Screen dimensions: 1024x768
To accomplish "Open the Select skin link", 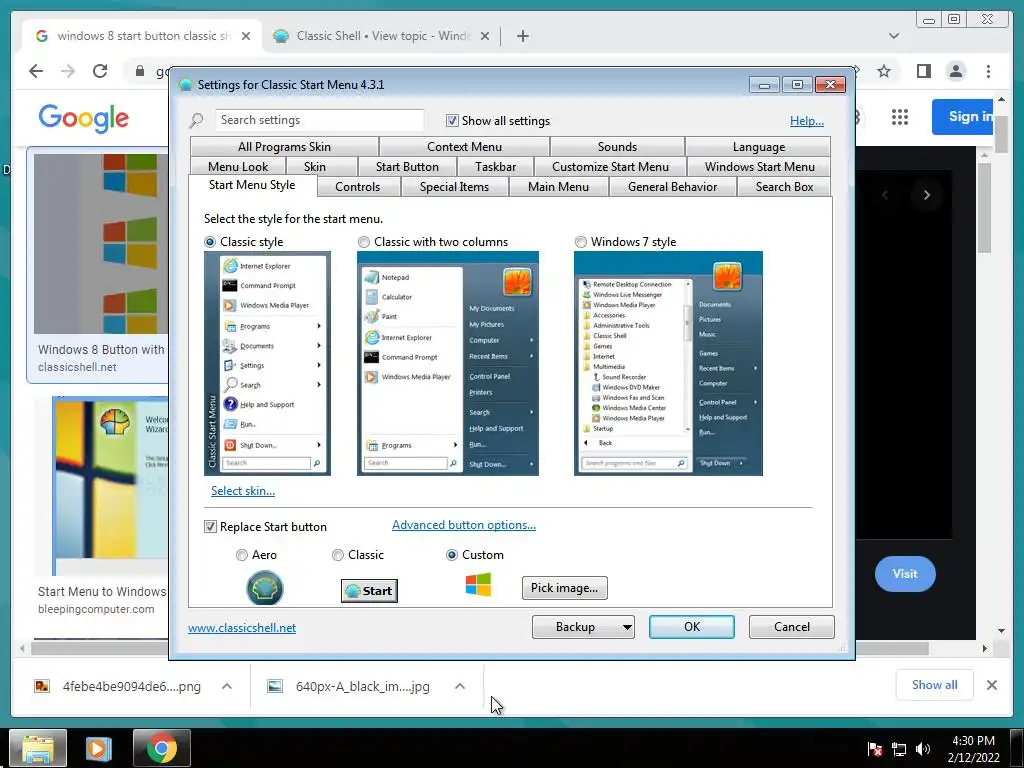I will coord(243,490).
